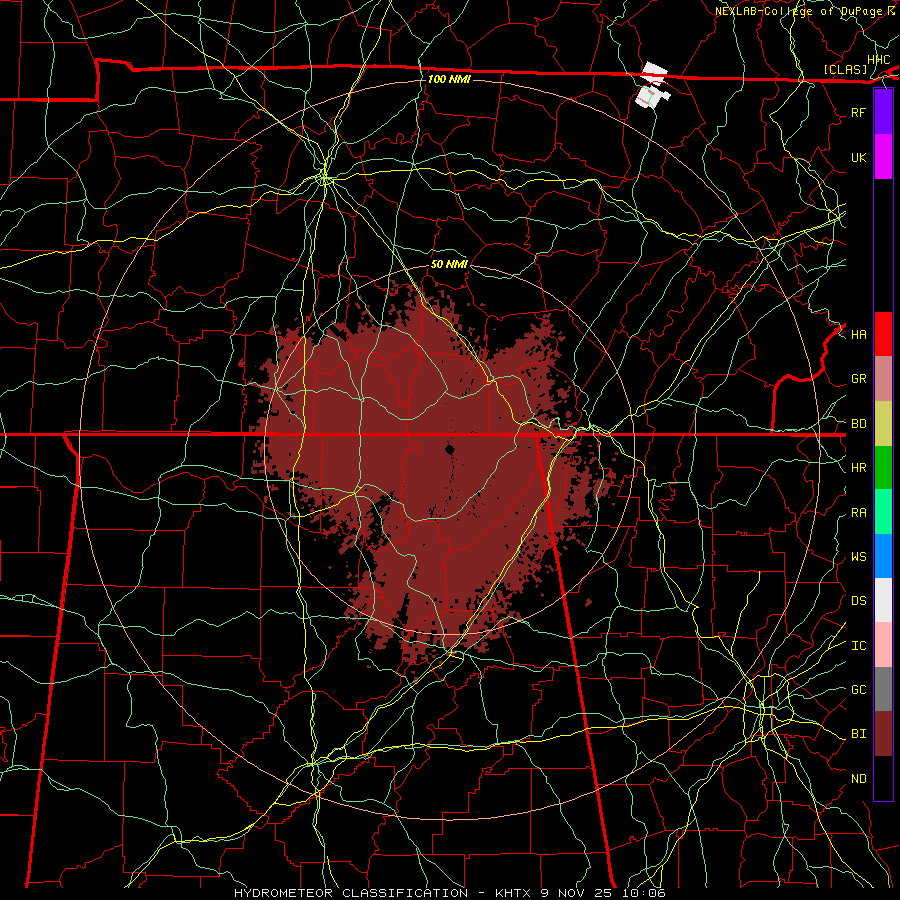Click the 'BD' legend label
Screen dimensions: 900x900
coord(859,424)
